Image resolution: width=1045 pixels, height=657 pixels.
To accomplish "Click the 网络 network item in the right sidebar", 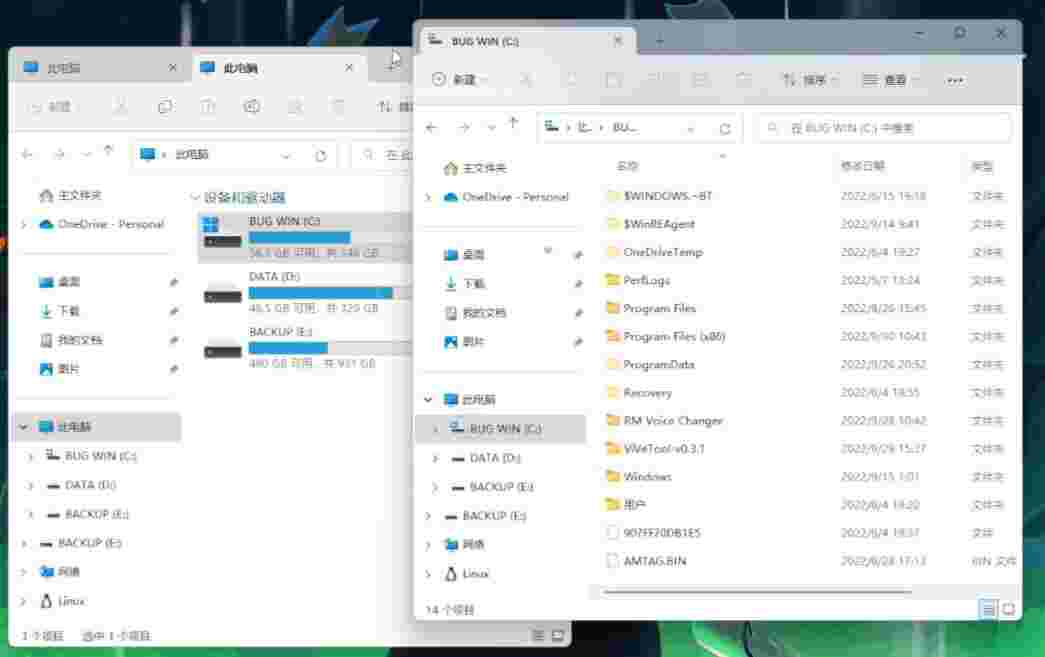I will tap(473, 545).
